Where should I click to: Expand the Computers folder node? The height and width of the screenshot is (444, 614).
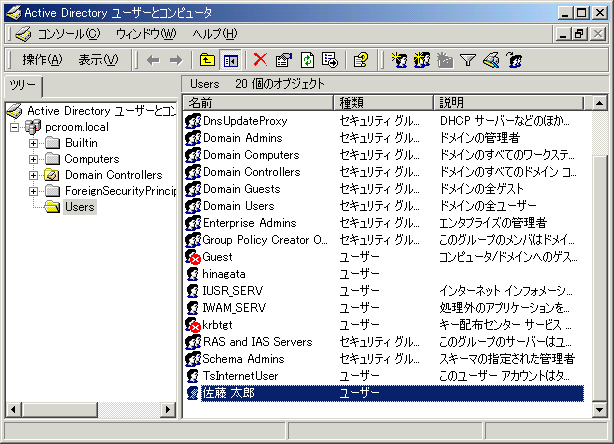33,159
